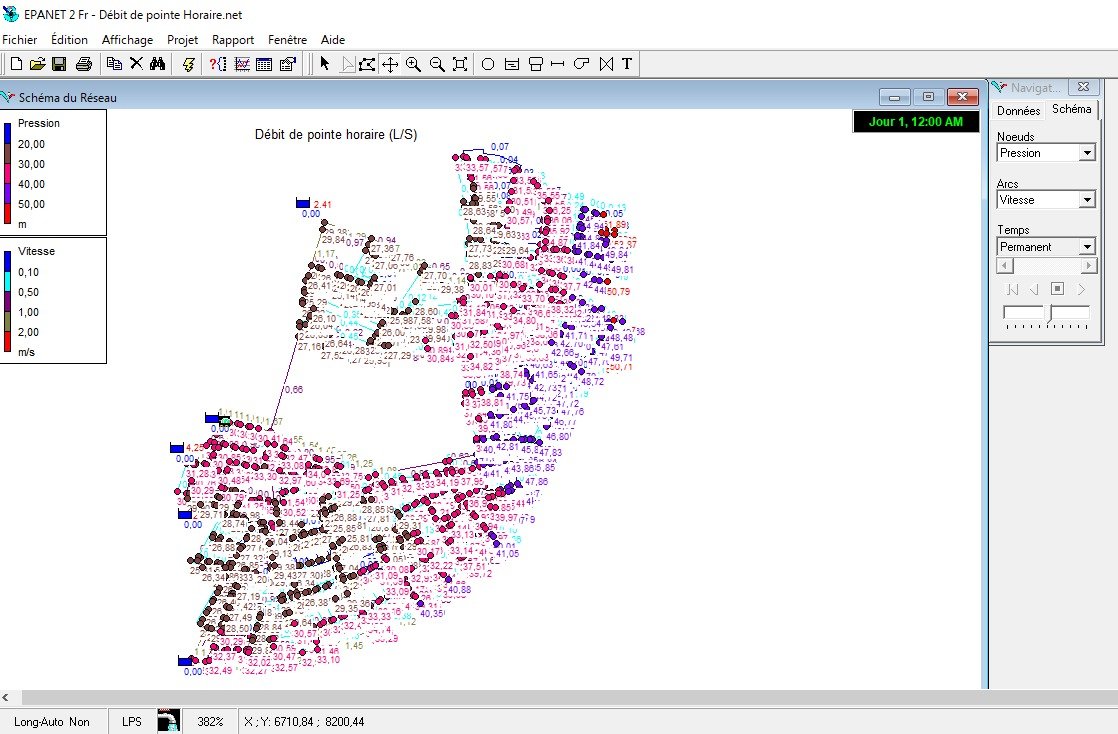This screenshot has height=734, width=1118.
Task: Open the Projet menu
Action: [x=183, y=40]
